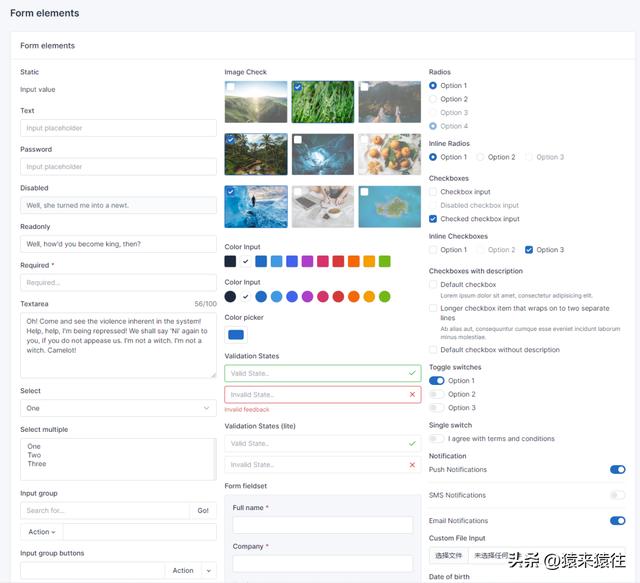Enable Option 2 under Toggle switches

coord(436,395)
